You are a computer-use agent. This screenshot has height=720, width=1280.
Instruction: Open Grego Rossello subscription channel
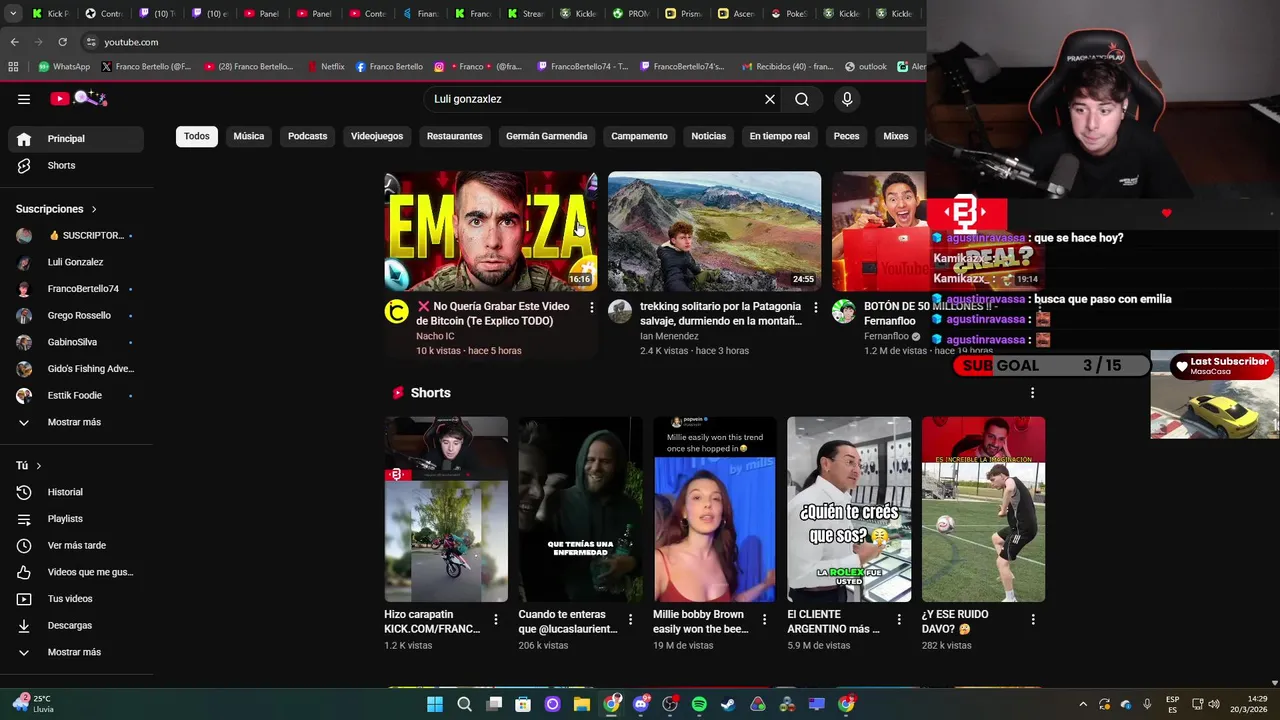click(x=76, y=315)
